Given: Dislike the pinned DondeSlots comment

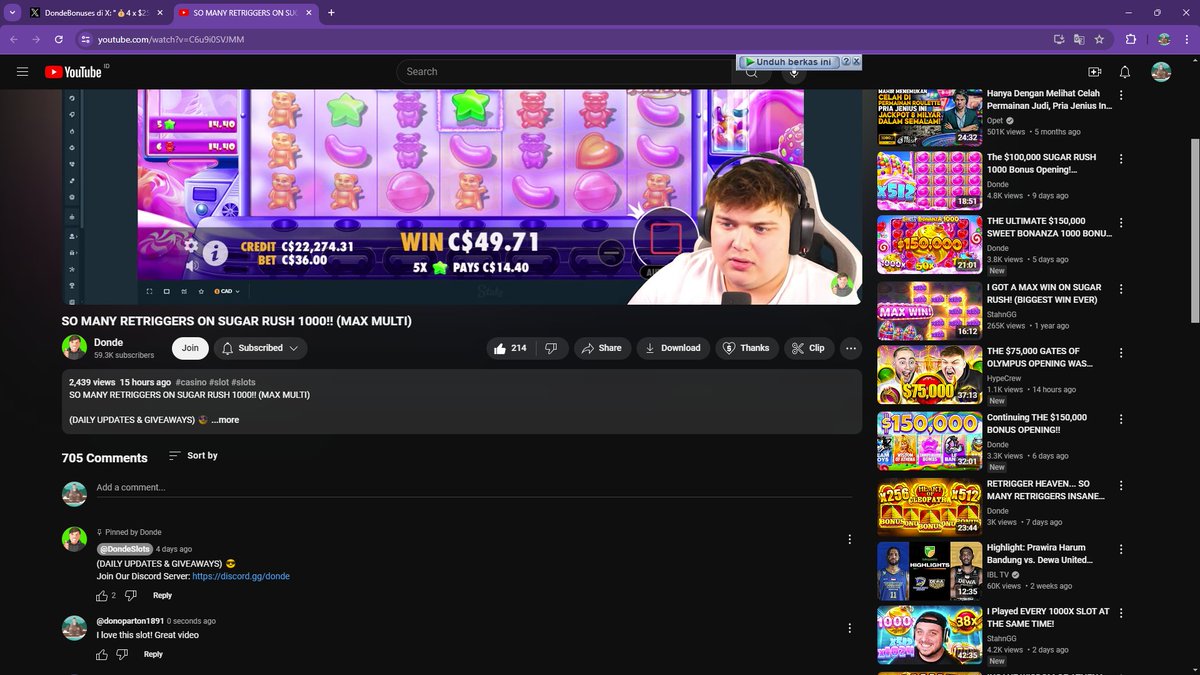Looking at the screenshot, I should (x=131, y=595).
